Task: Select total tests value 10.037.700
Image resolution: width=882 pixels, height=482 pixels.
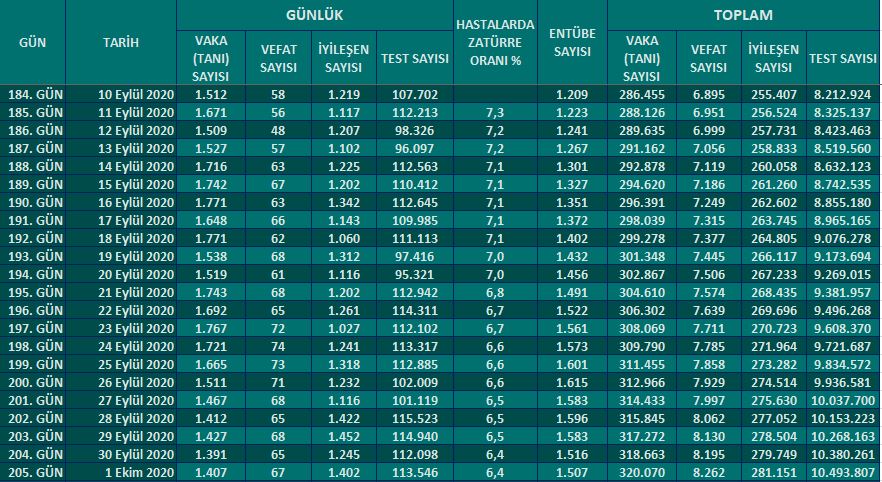Action: point(843,400)
